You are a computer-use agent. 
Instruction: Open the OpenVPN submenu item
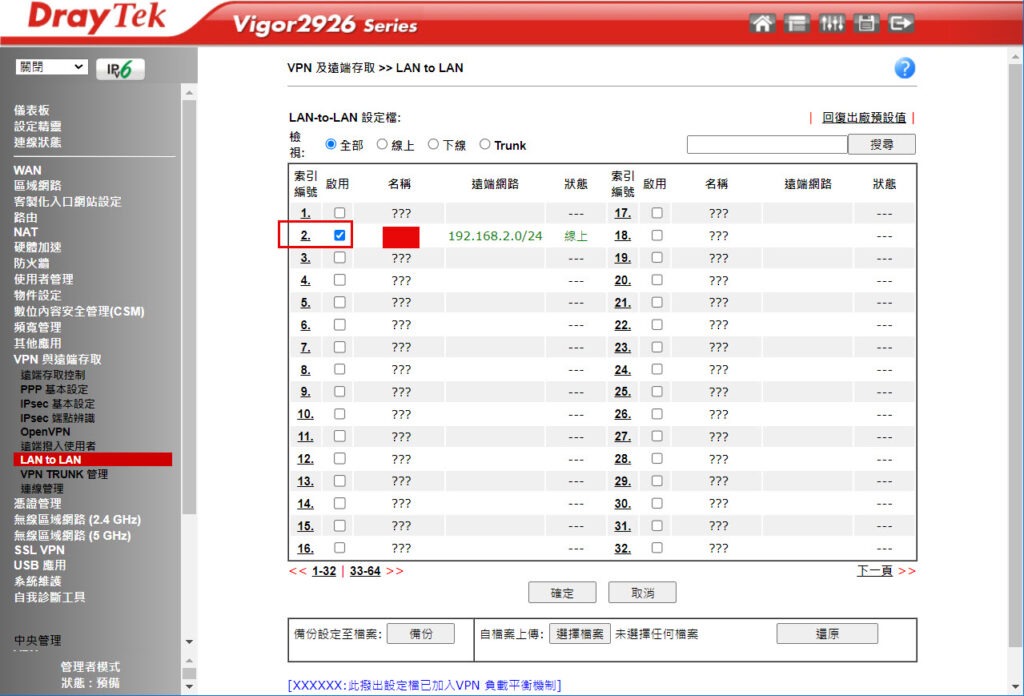[45, 432]
